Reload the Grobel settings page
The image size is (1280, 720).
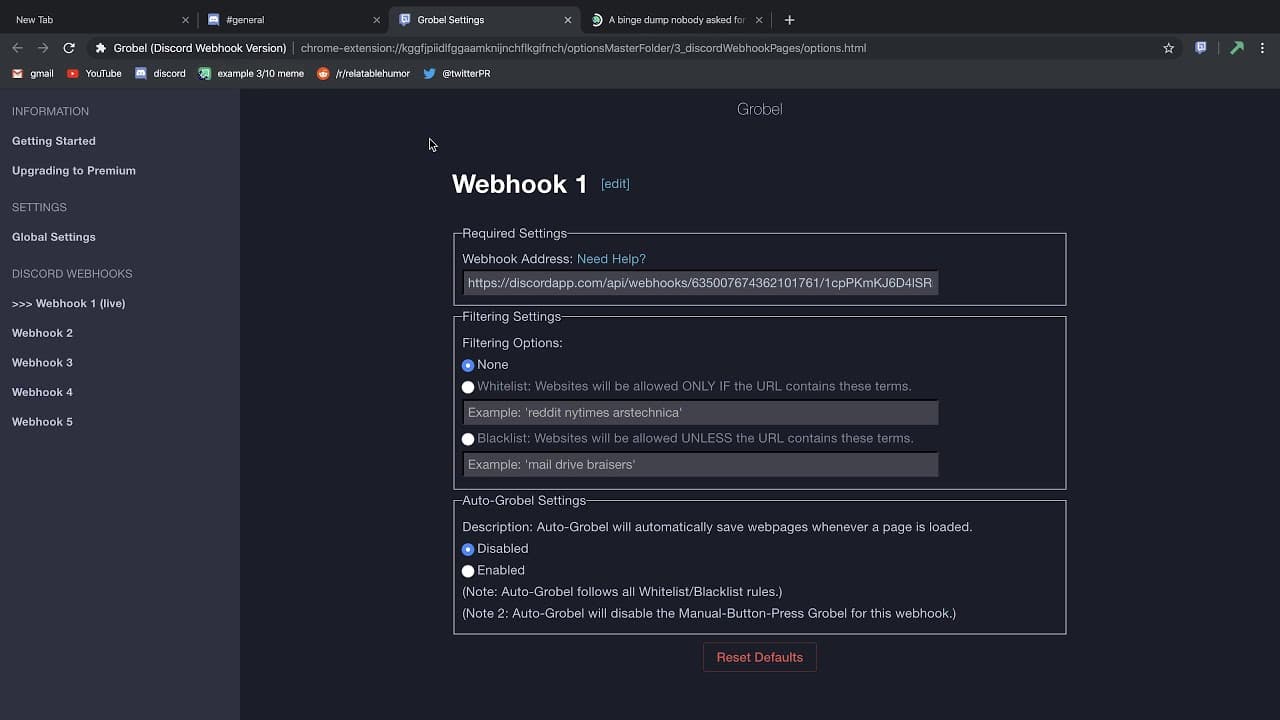click(x=69, y=48)
